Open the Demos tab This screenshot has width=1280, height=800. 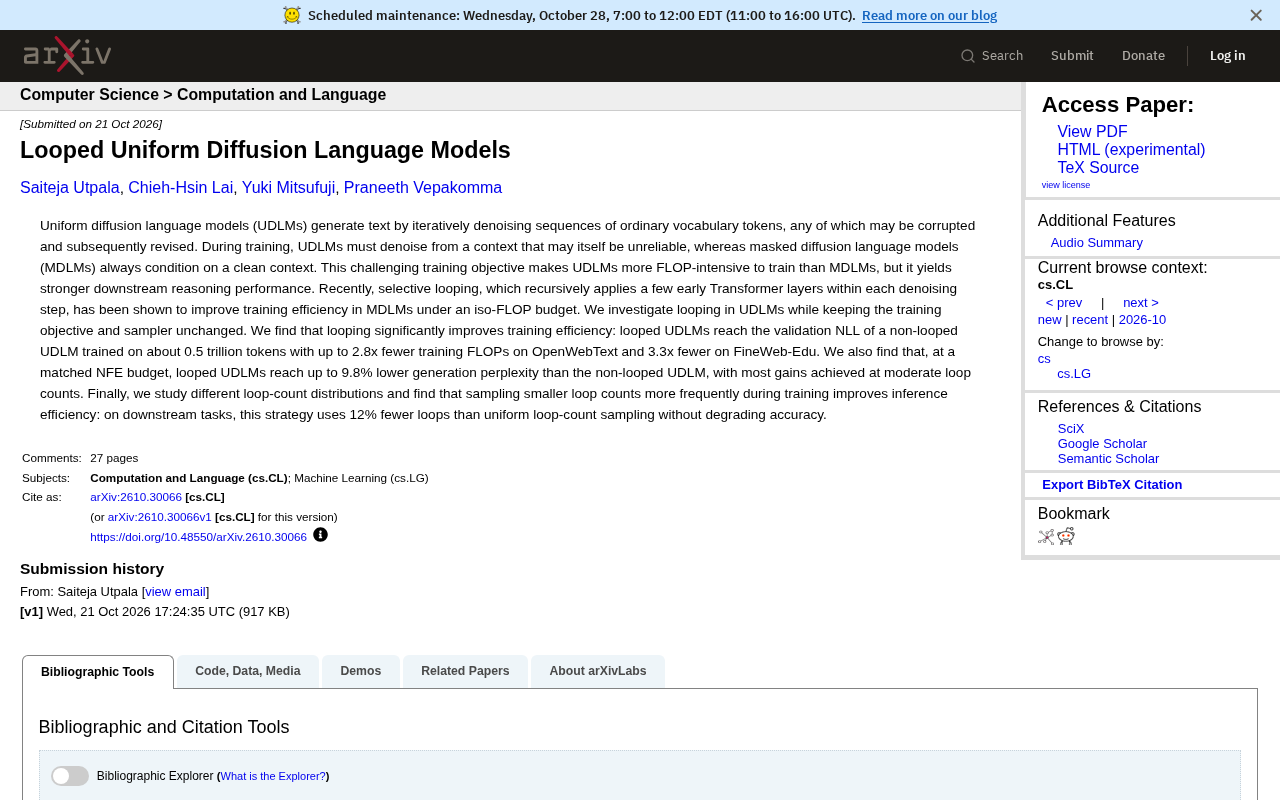[361, 671]
